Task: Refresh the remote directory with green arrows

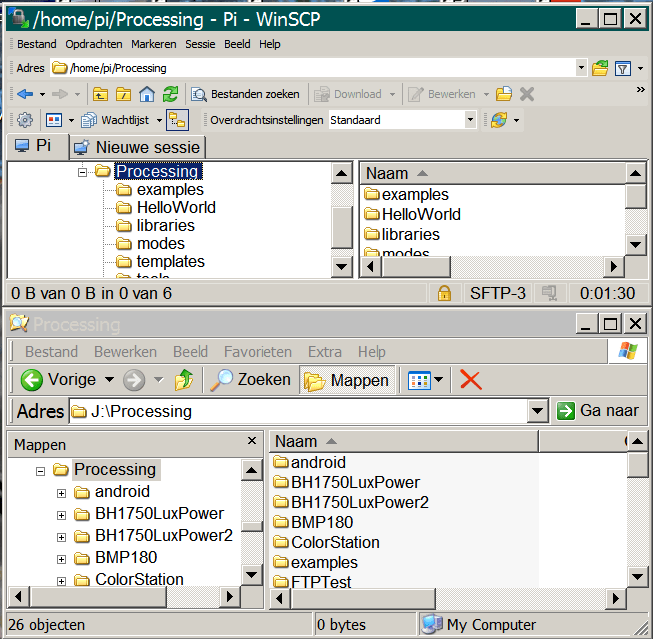Action: [170, 95]
